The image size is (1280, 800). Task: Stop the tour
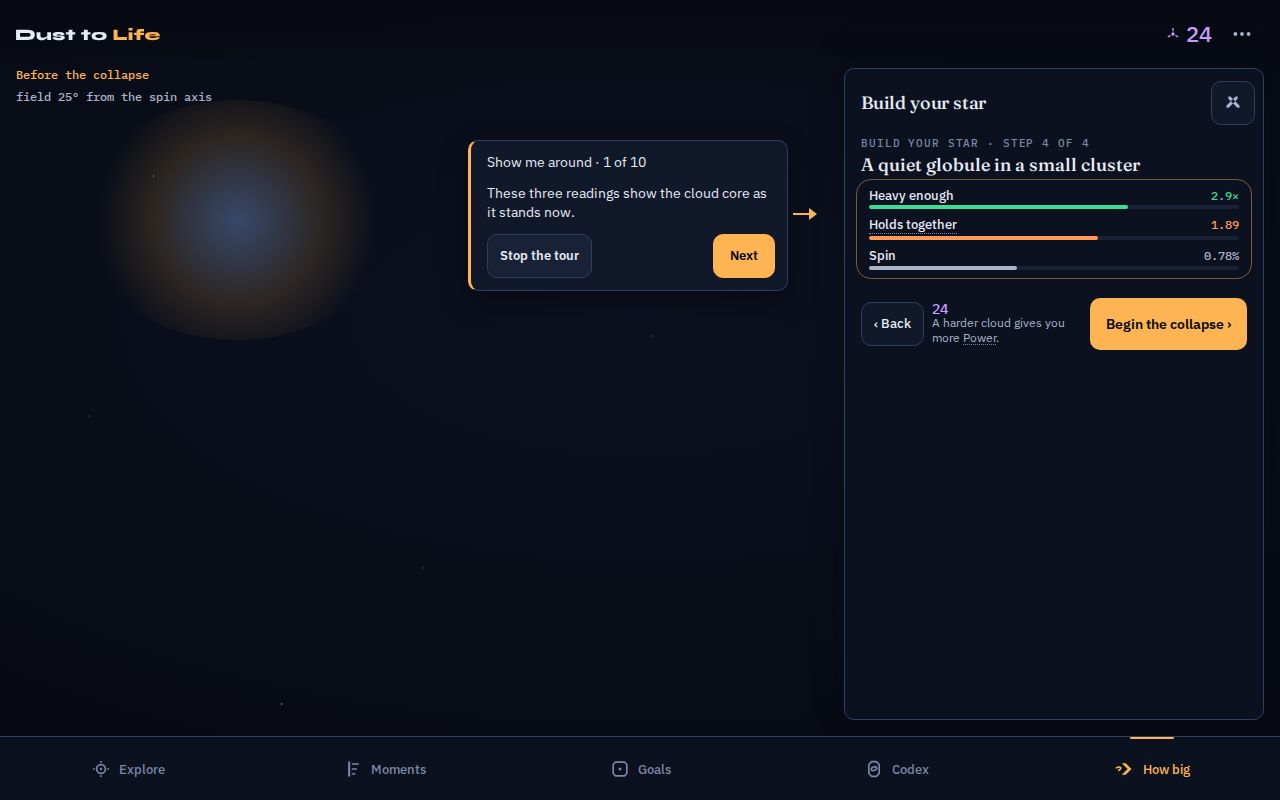tap(539, 256)
